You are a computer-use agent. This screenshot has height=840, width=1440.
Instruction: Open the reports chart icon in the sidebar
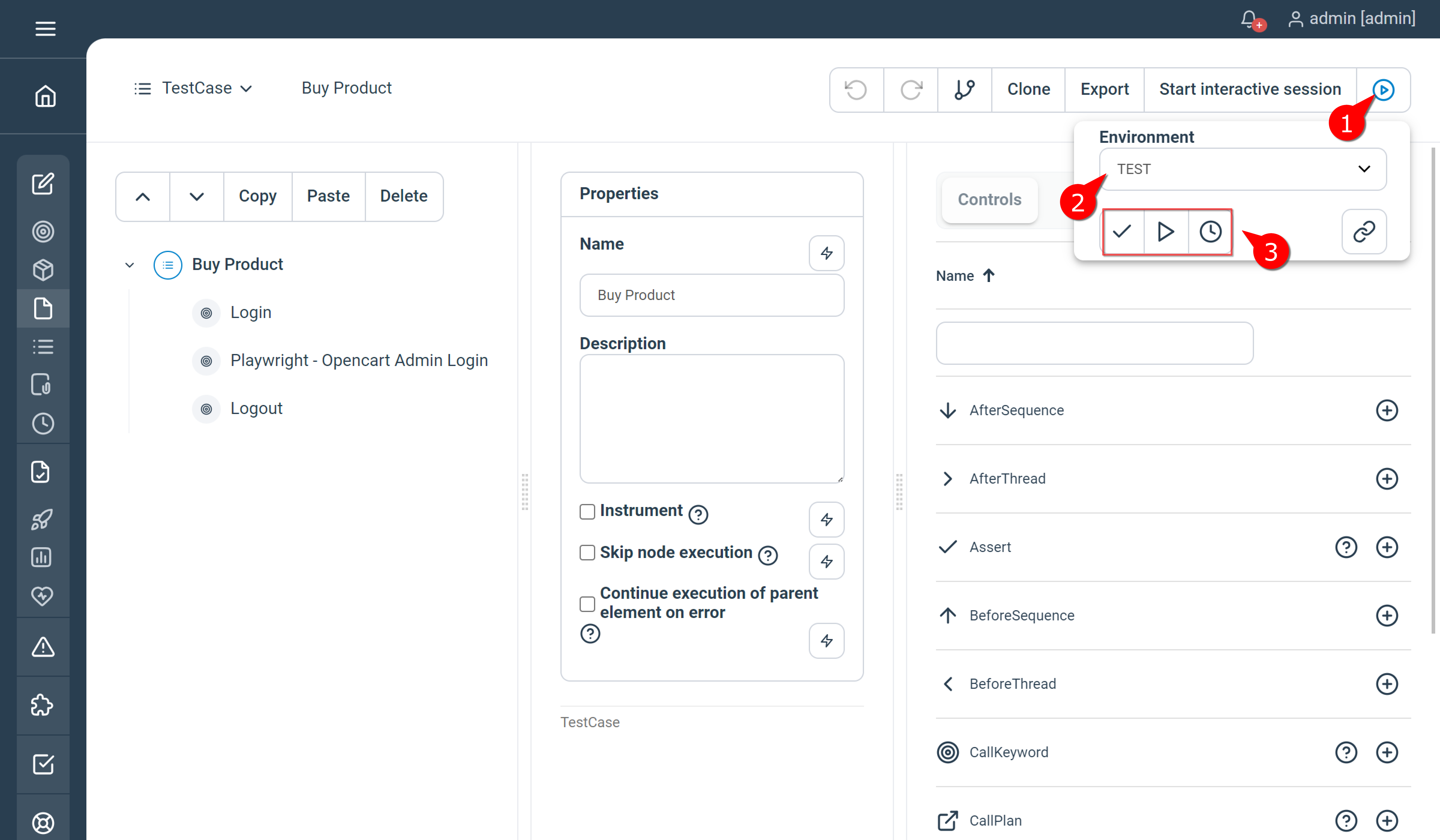click(42, 557)
